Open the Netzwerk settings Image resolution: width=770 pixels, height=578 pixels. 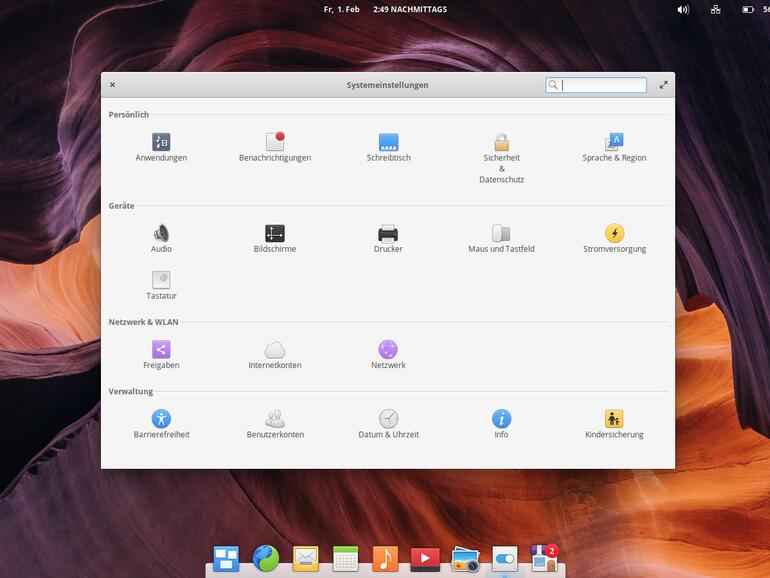388,355
